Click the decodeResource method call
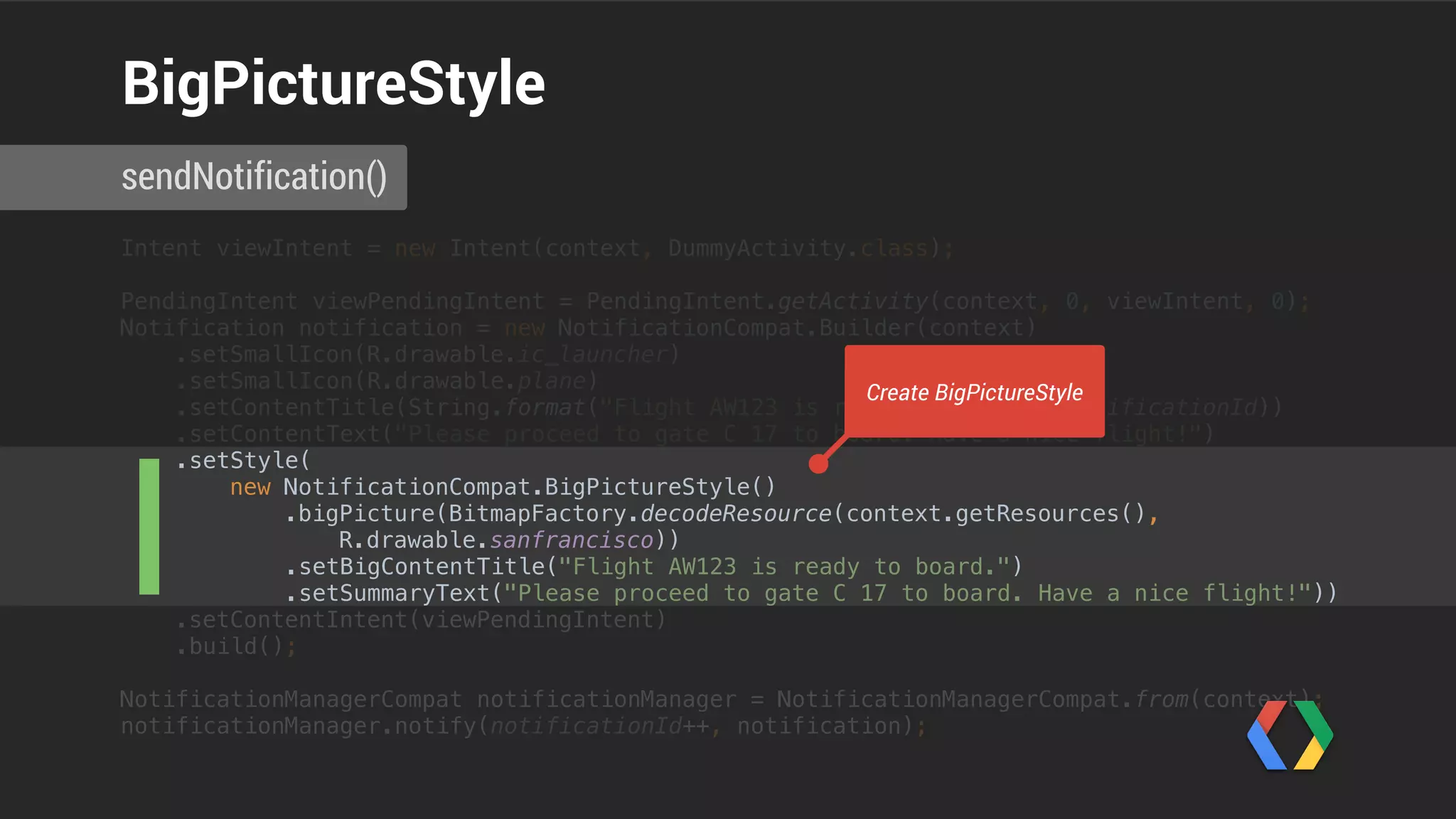The width and height of the screenshot is (1456, 819). pos(735,514)
